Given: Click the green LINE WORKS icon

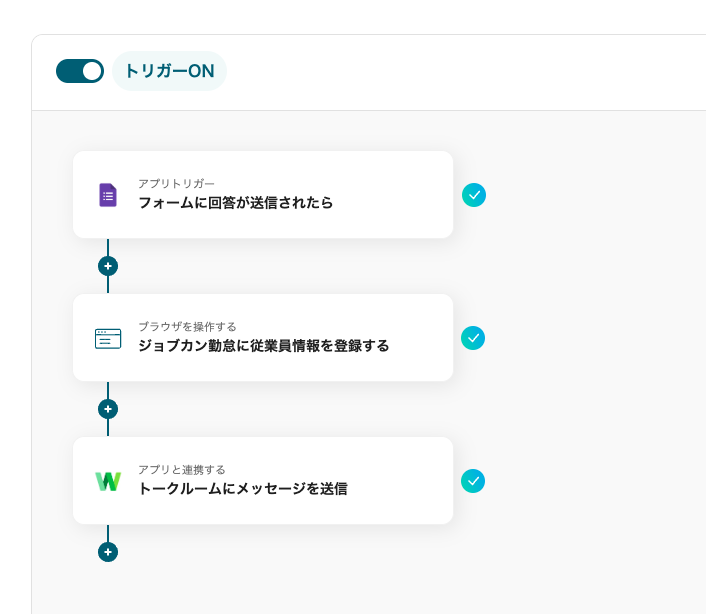Looking at the screenshot, I should [x=108, y=481].
